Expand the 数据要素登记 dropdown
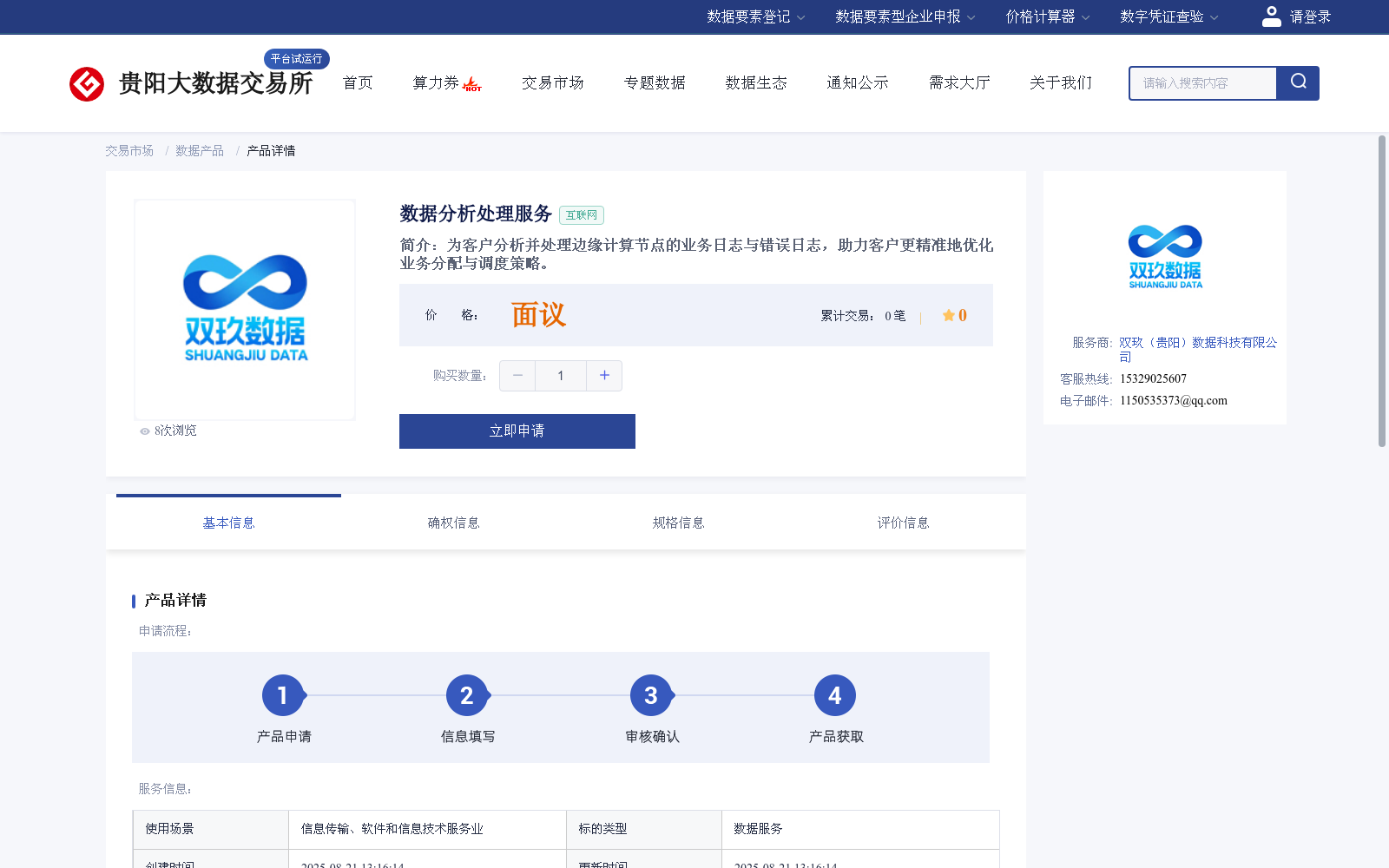1389x868 pixels. [x=756, y=16]
